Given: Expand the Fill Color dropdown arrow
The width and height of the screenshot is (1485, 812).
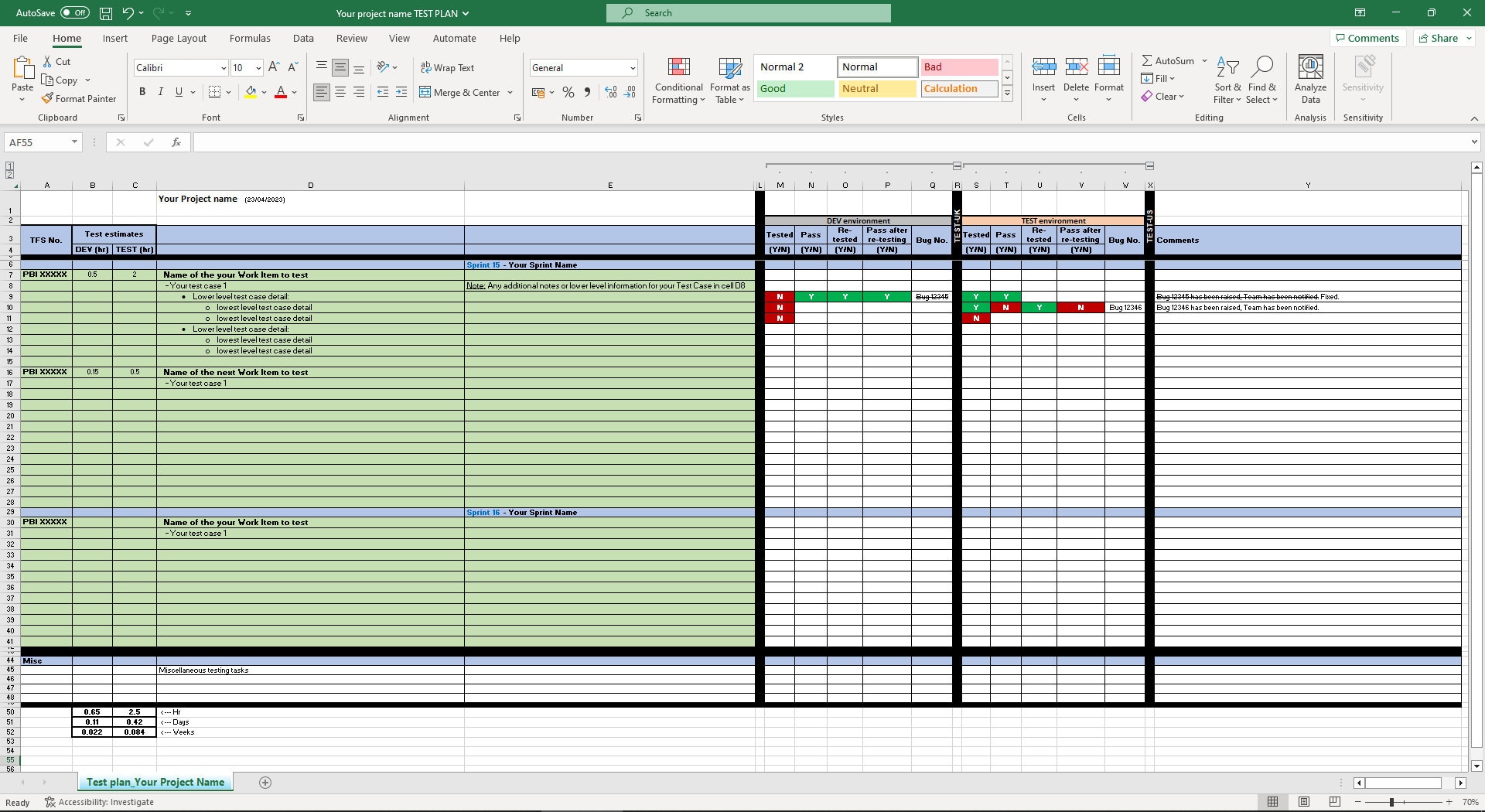Looking at the screenshot, I should 264,92.
